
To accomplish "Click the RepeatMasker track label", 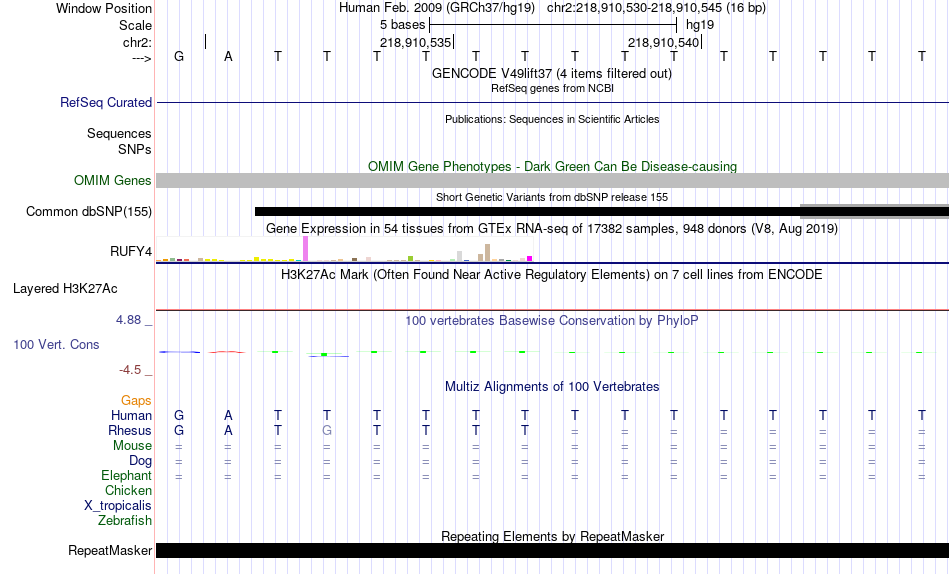I will click(110, 550).
